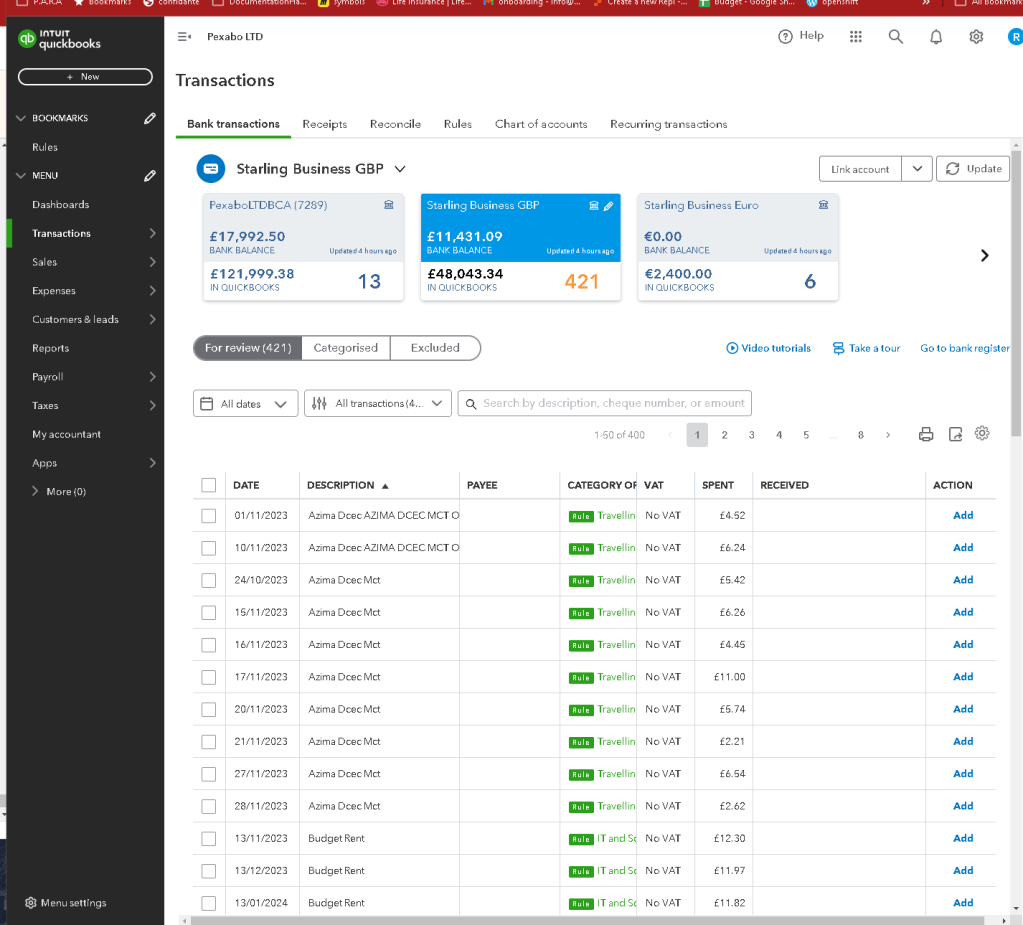The height and width of the screenshot is (925, 1023).
Task: Click the + New button
Action: [x=85, y=76]
